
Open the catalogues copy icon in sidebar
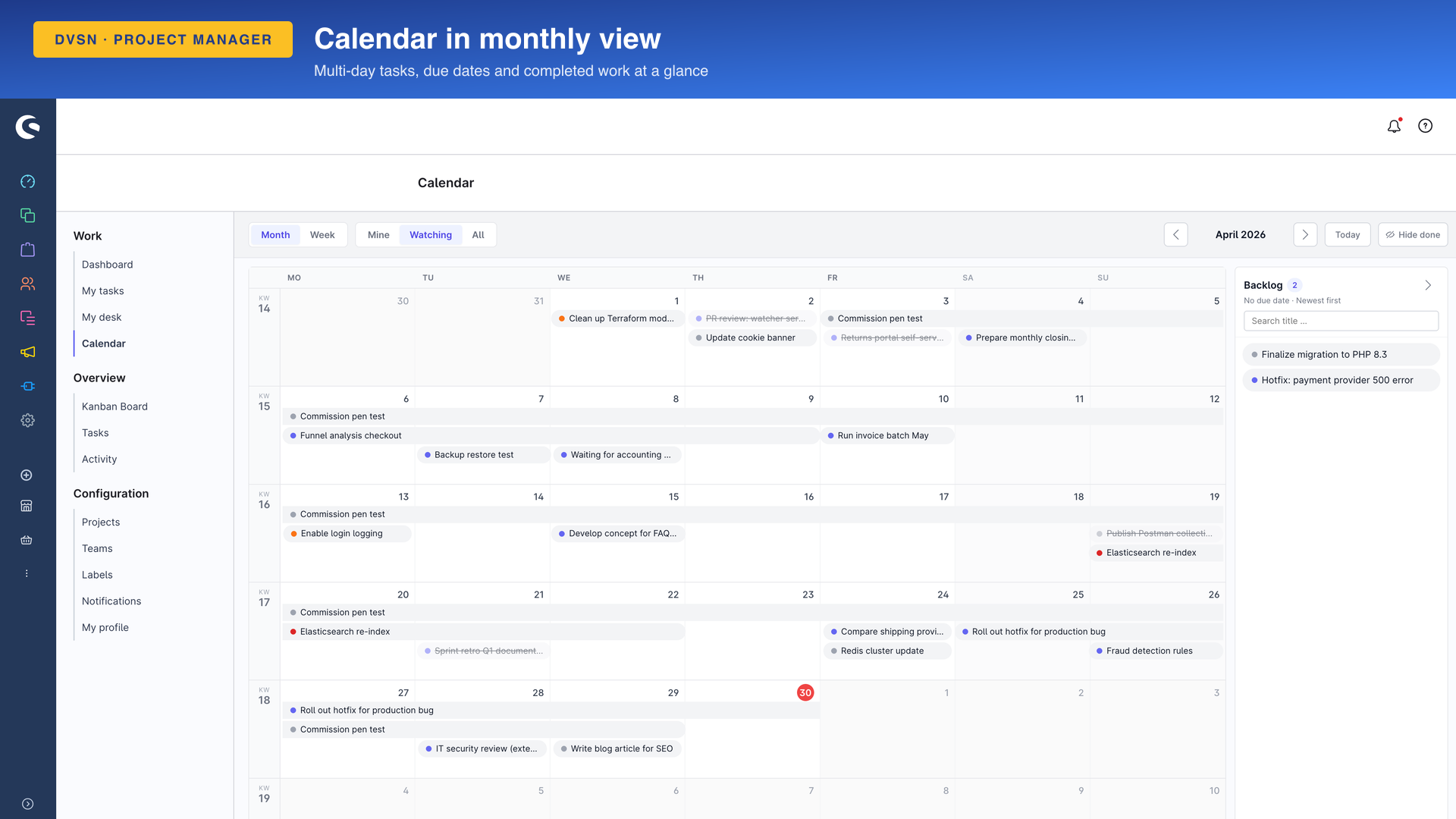pos(28,215)
